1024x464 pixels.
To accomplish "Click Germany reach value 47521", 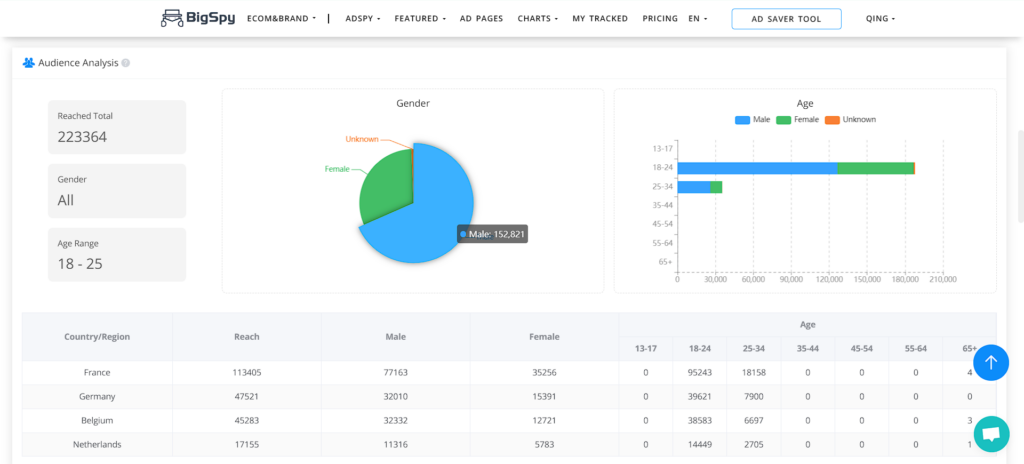I will (x=247, y=396).
